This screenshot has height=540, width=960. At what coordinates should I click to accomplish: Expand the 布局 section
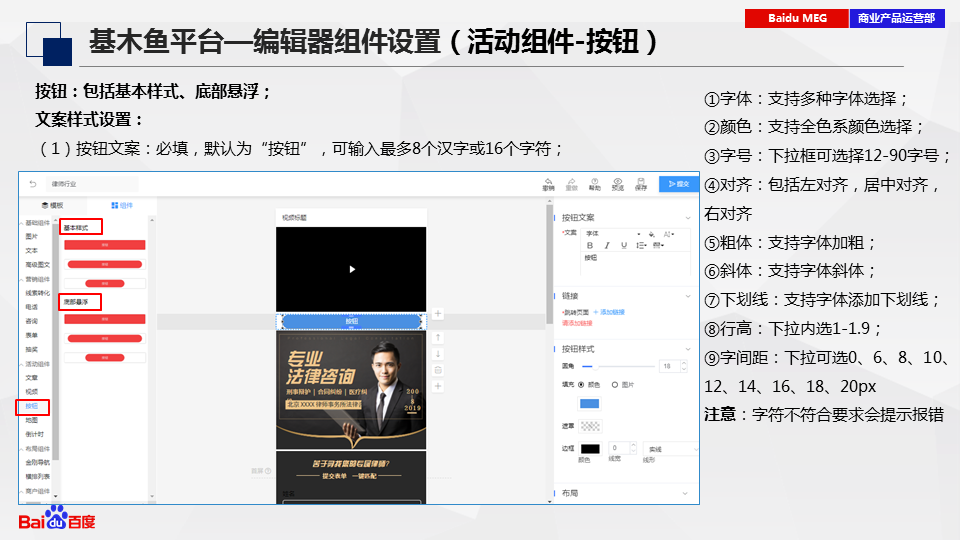[x=685, y=493]
